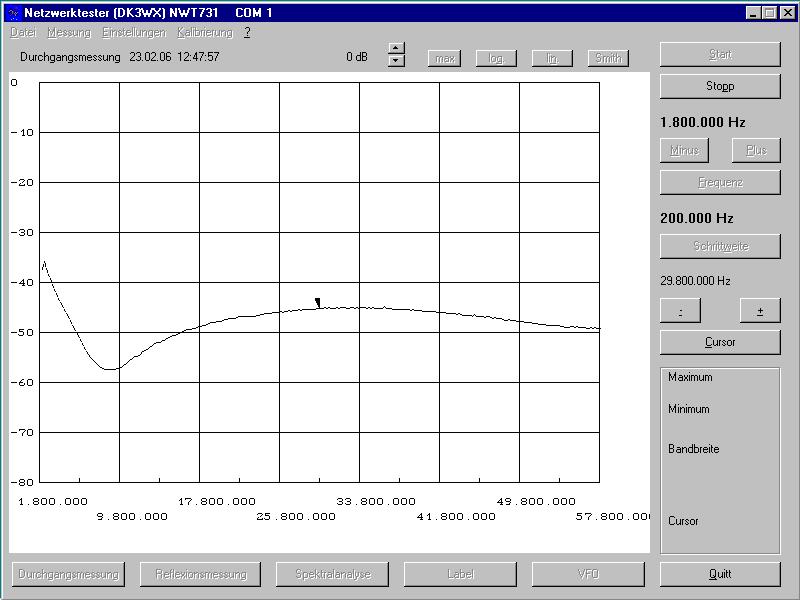The image size is (800, 600).
Task: Open the question mark help menu
Action: [x=247, y=32]
